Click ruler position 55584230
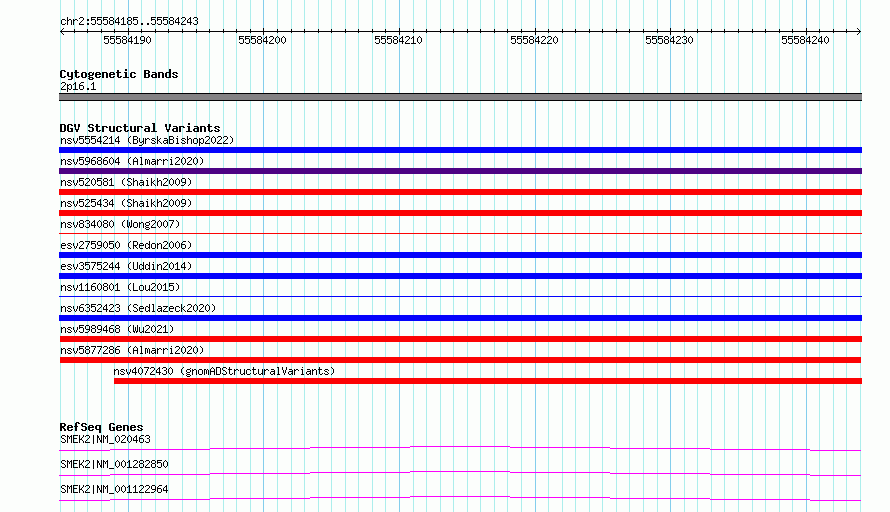This screenshot has width=890, height=512. 669,40
